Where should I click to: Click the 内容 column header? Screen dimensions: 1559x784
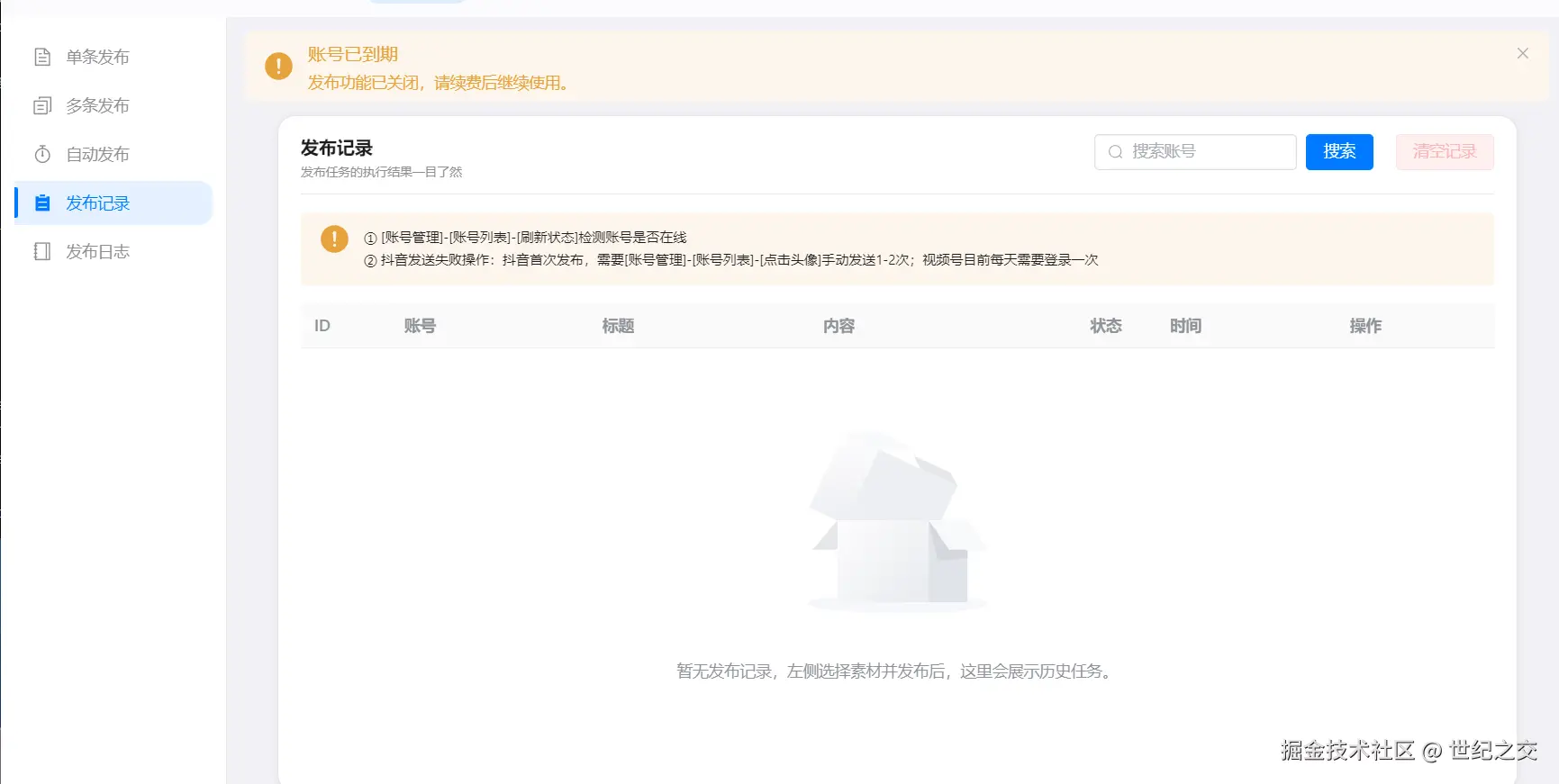pyautogui.click(x=838, y=326)
